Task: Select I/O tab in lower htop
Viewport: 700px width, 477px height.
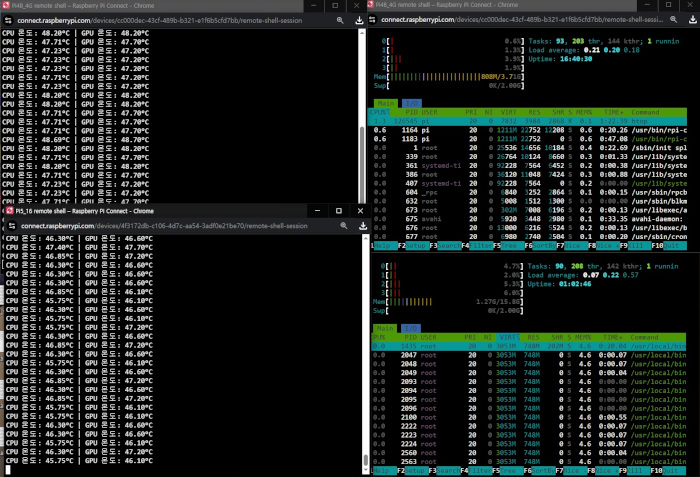Action: coord(411,328)
